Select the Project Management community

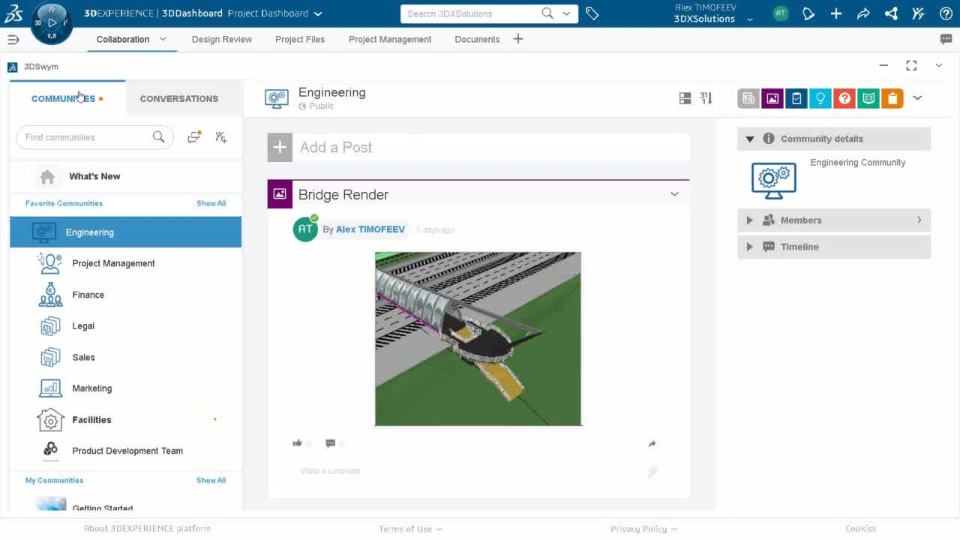(126, 263)
